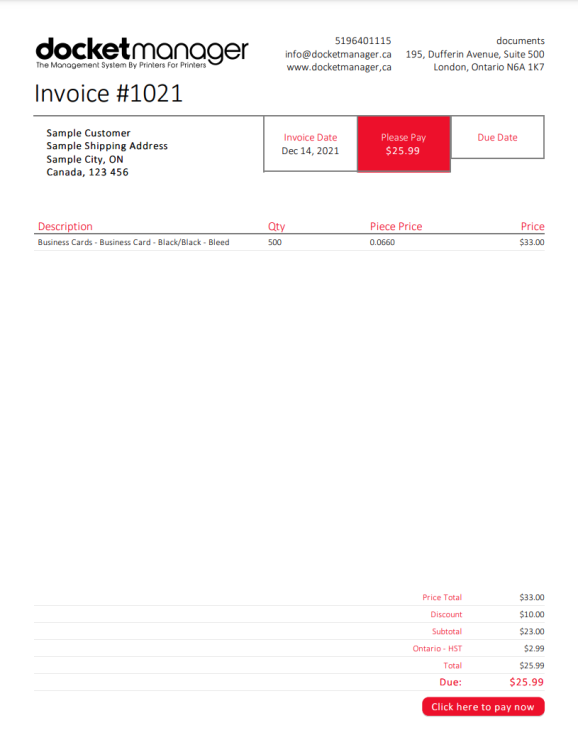
Task: Click the Invoice Date box
Action: point(311,144)
